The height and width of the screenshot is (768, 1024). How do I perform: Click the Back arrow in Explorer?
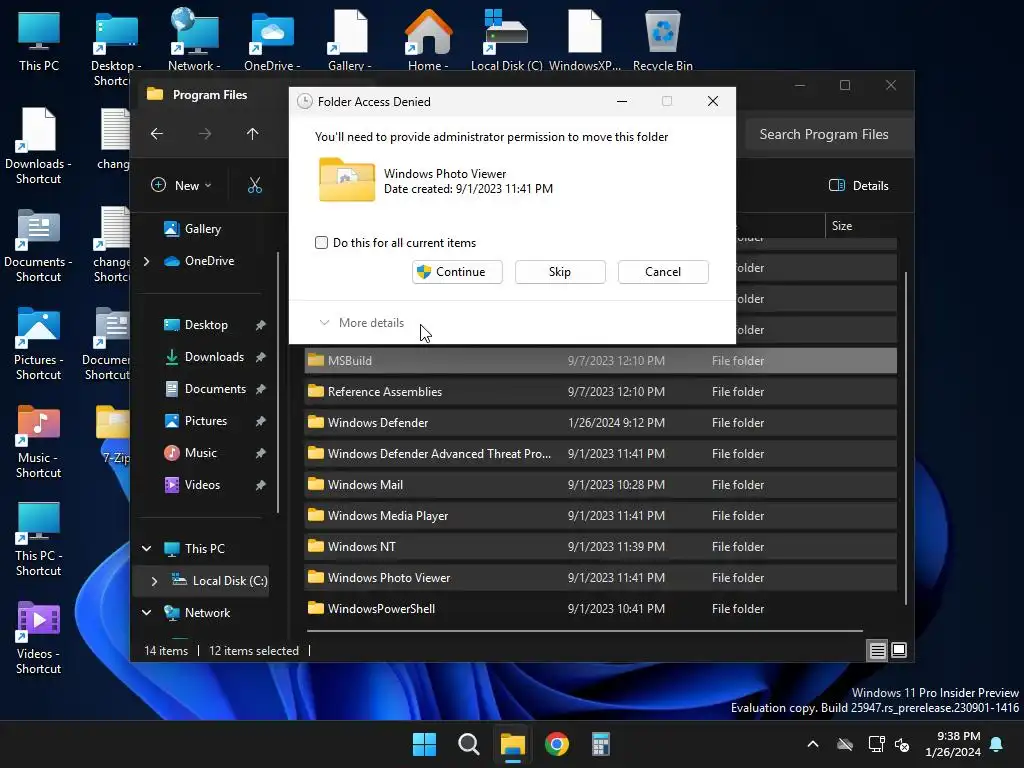157,134
